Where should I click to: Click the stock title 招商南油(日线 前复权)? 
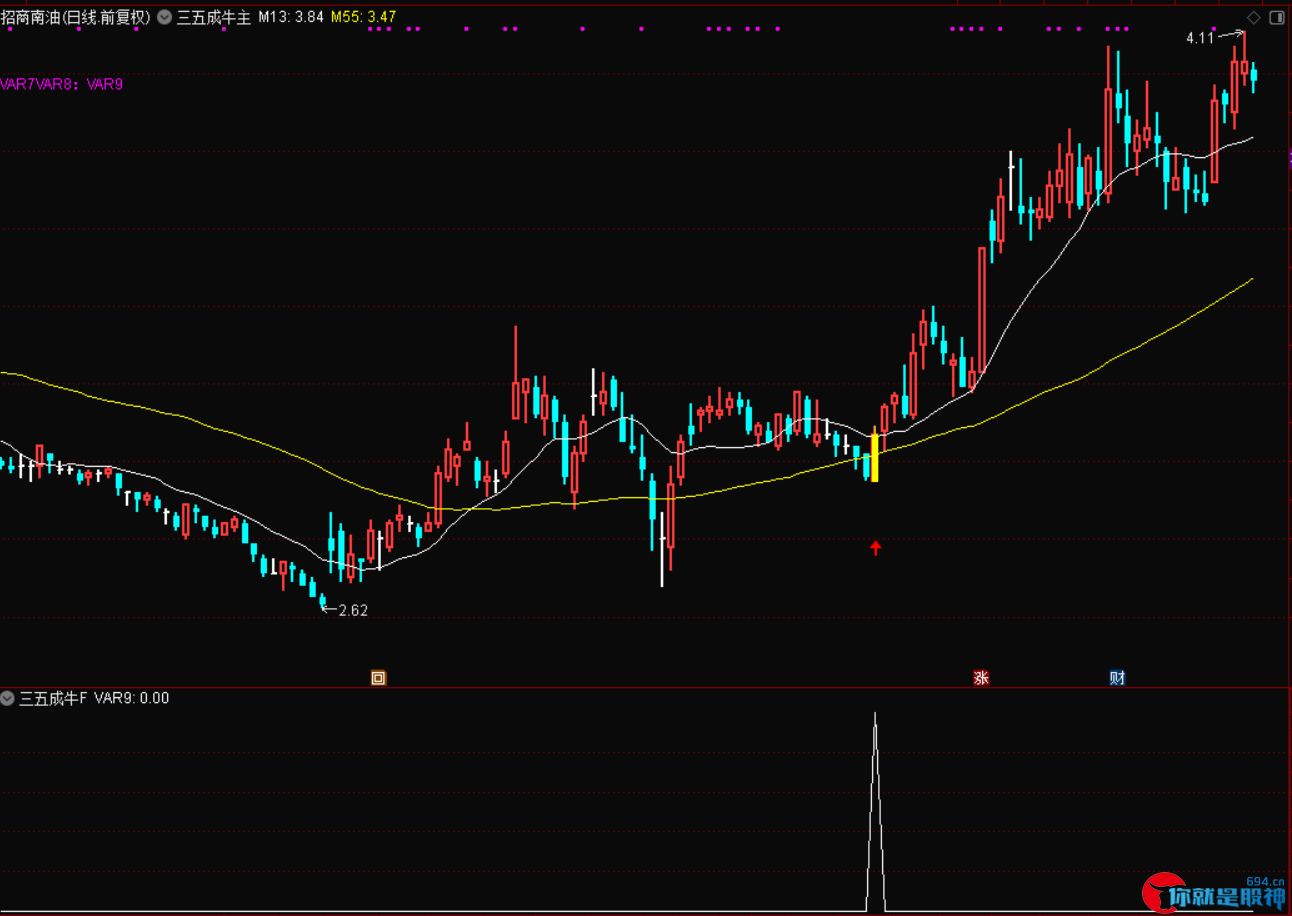coord(76,17)
